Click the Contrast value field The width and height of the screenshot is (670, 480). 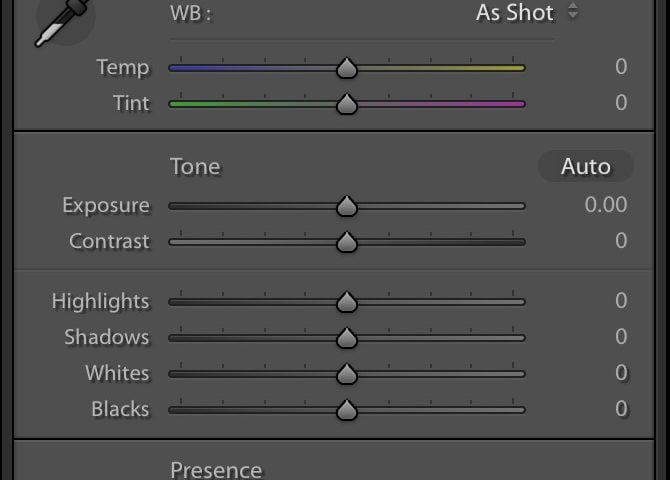click(x=621, y=241)
